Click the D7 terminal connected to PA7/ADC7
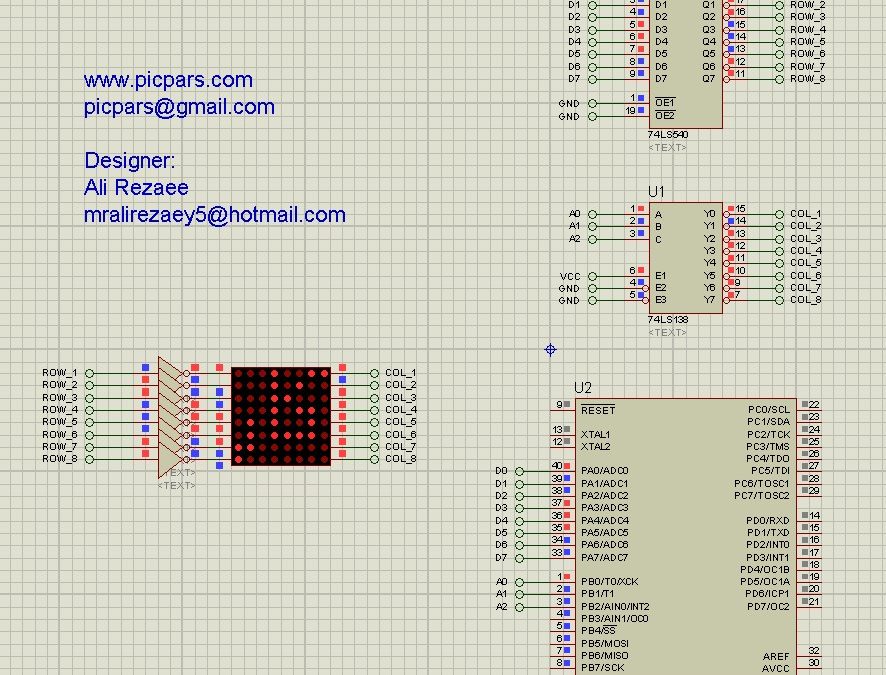886x675 pixels. click(x=519, y=558)
